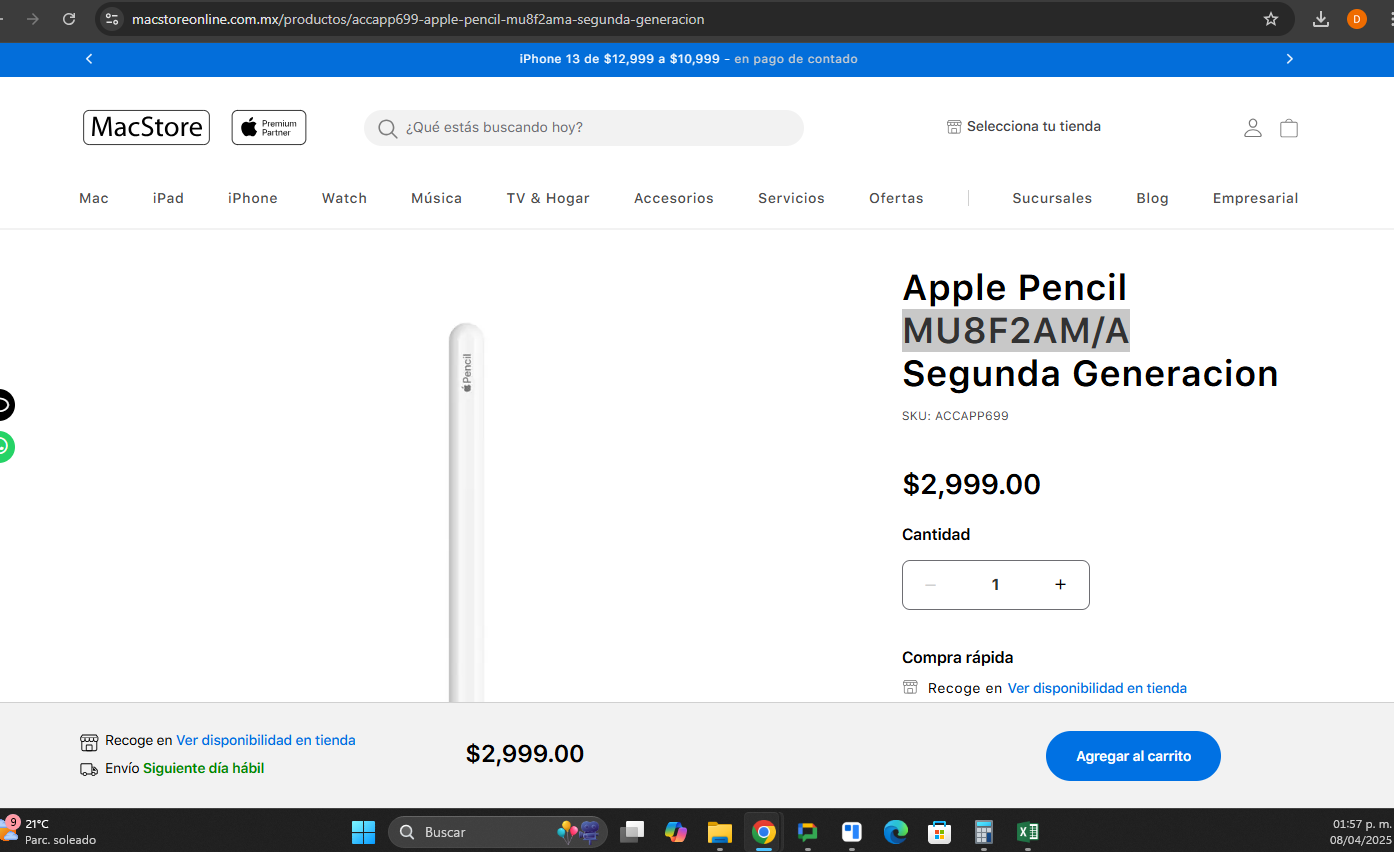Click the iPhone 13 promo banner text

[x=688, y=59]
